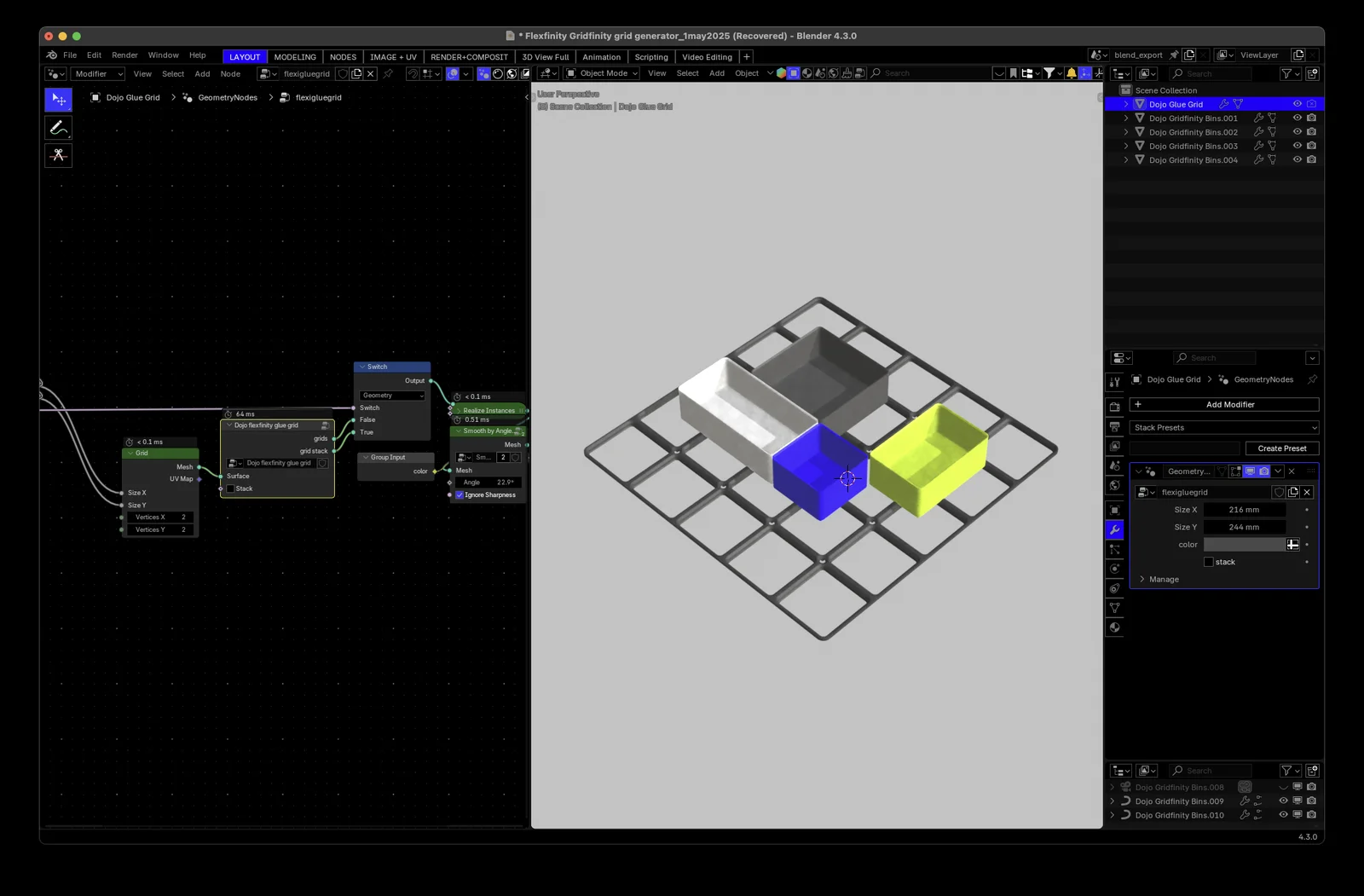1364x896 pixels.
Task: Uncheck Ignore Sharpness in the Smooth node
Action: 459,494
